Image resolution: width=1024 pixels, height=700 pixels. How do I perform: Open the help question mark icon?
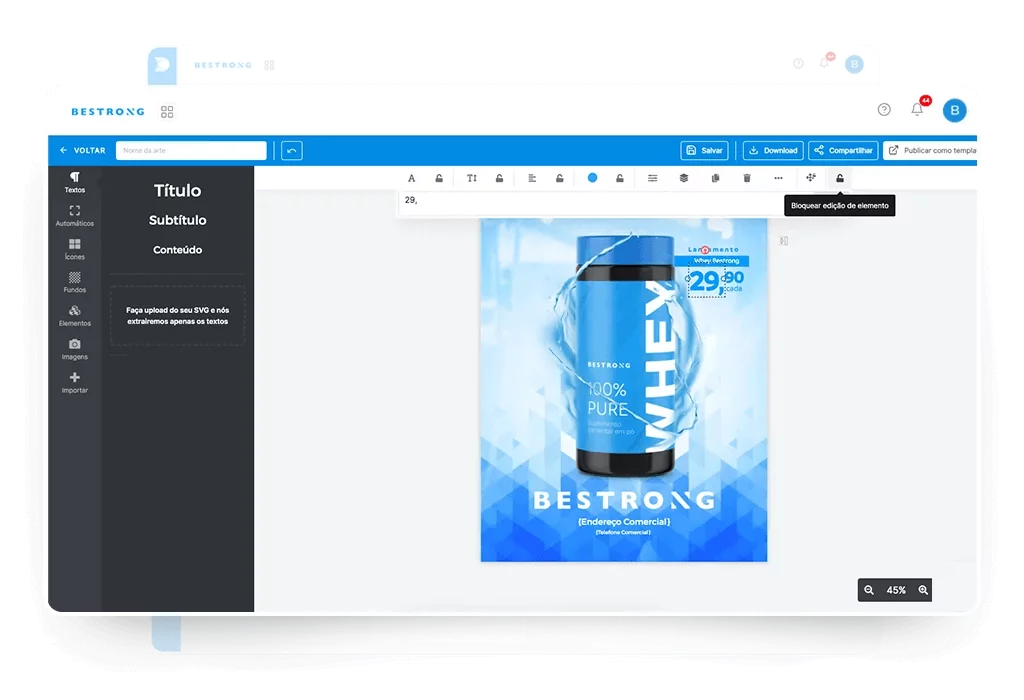884,110
